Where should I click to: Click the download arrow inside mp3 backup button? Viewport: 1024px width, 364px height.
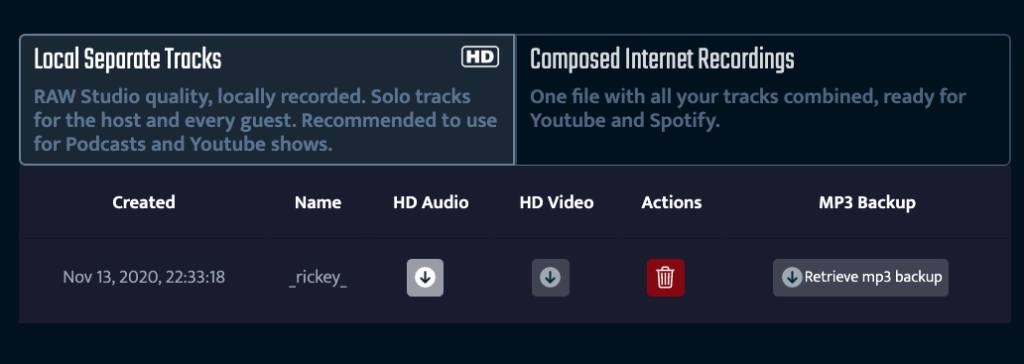click(792, 277)
